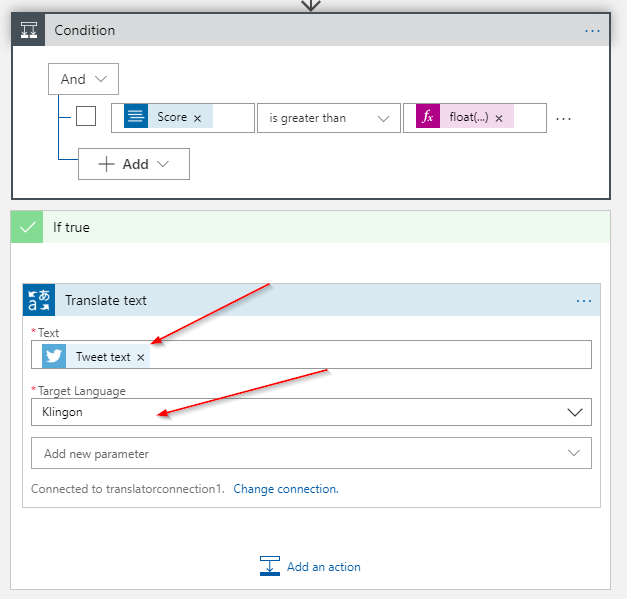Expand the Target Language Klingon dropdown
Viewport: 627px width, 599px height.
[x=574, y=412]
